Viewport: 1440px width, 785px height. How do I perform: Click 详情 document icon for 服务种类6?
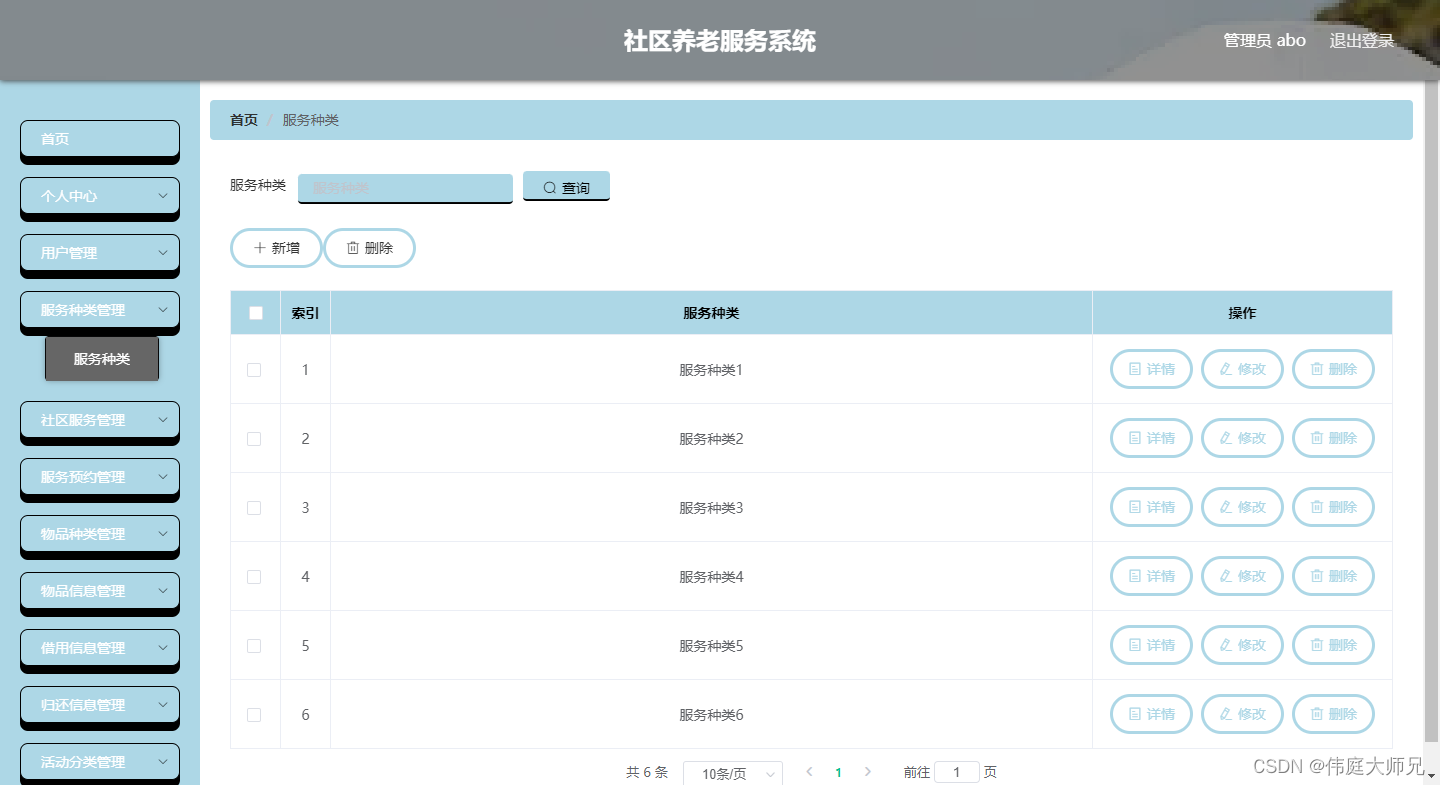click(x=1135, y=714)
